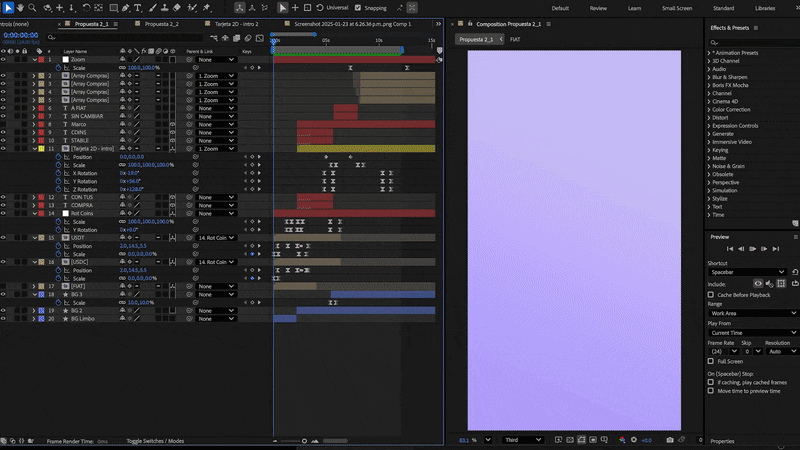Pick the Horizontal Type tool
This screenshot has height=450, width=800.
pos(138,8)
